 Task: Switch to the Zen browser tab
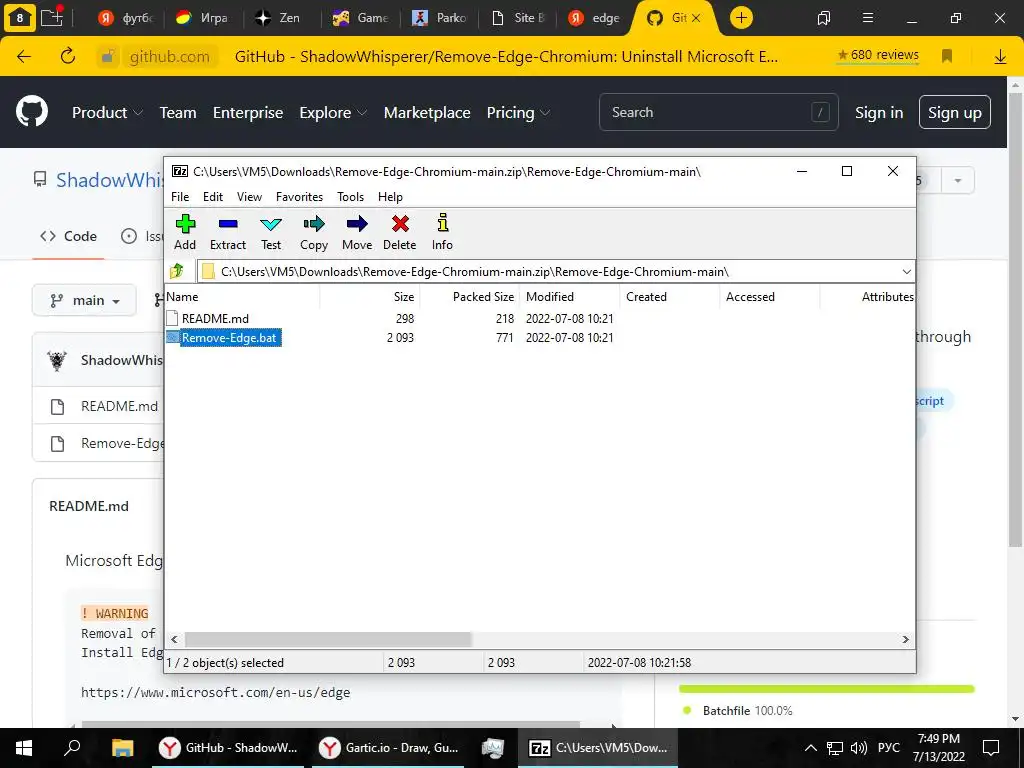[278, 18]
